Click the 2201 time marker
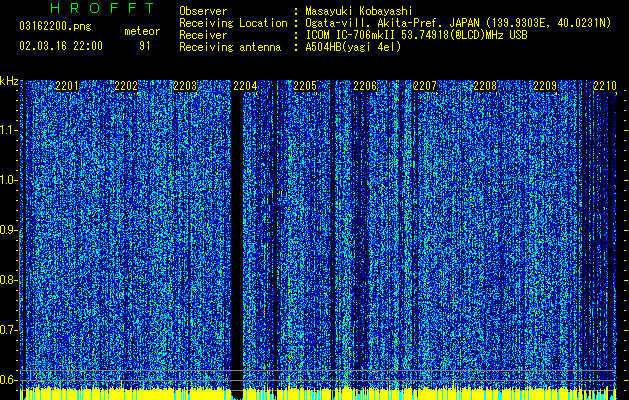Image resolution: width=629 pixels, height=400 pixels. pos(67,86)
